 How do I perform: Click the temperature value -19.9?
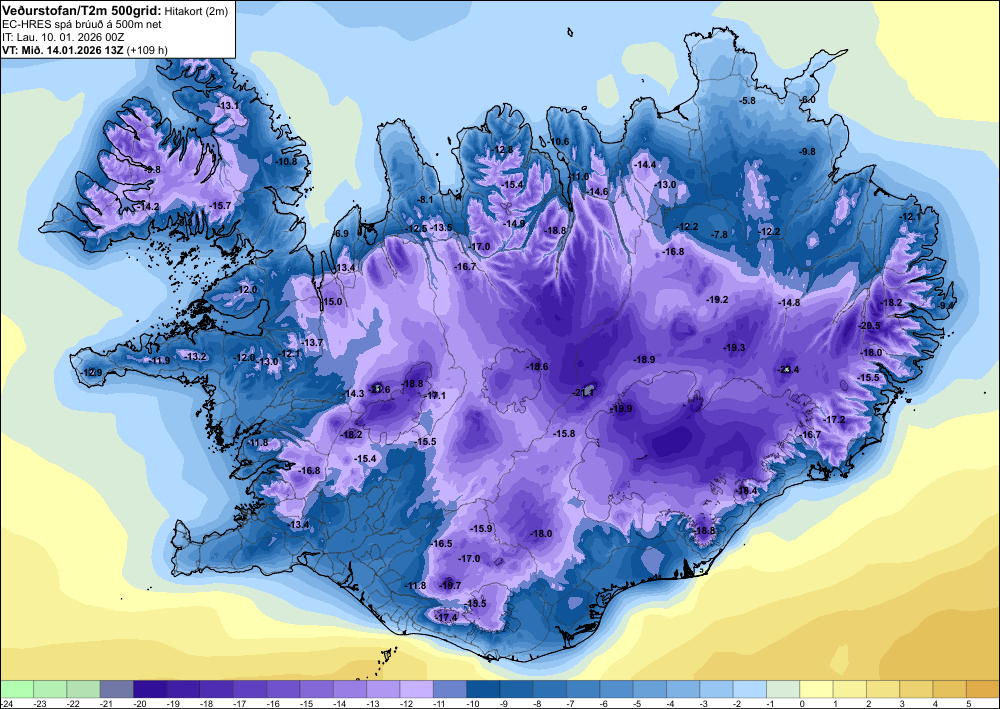(621, 409)
